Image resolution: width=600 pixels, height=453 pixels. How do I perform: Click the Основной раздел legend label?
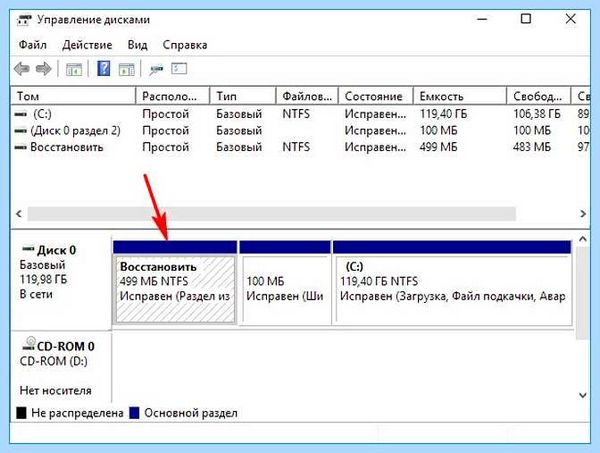point(191,413)
